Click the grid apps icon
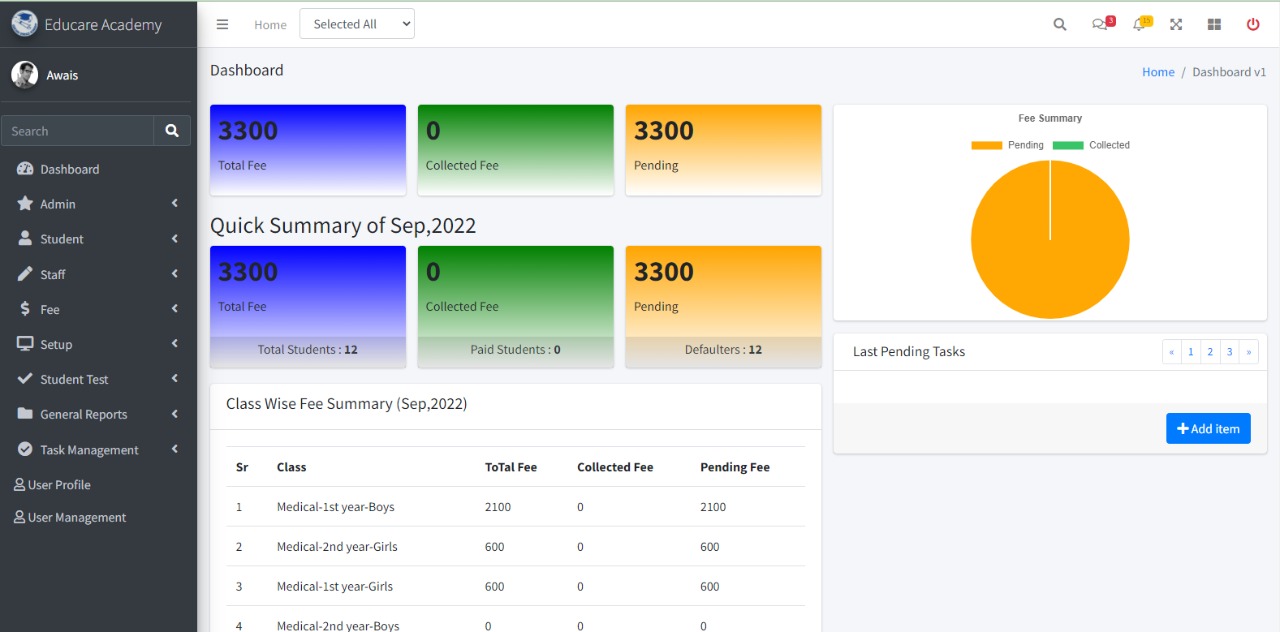This screenshot has width=1280, height=632. tap(1214, 25)
